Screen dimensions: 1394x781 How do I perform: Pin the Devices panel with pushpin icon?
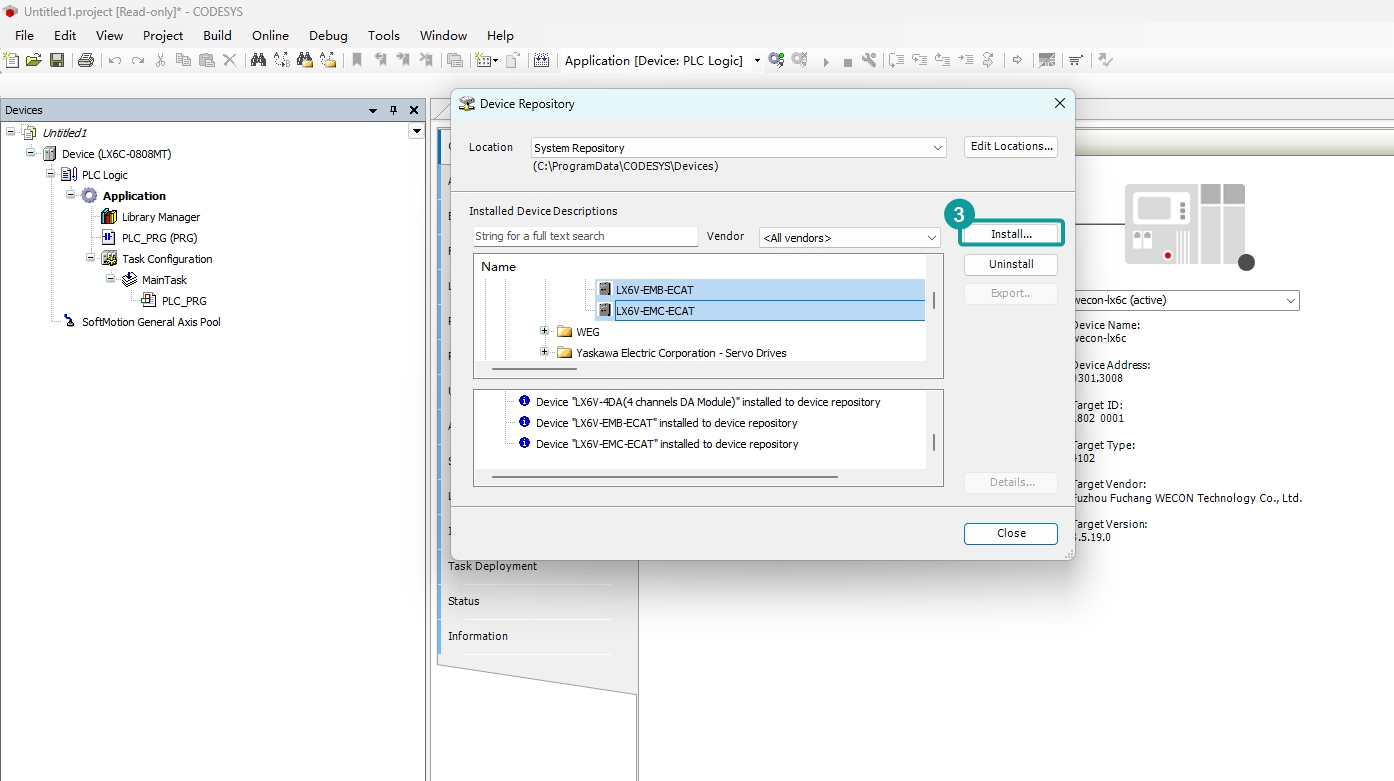(x=393, y=110)
